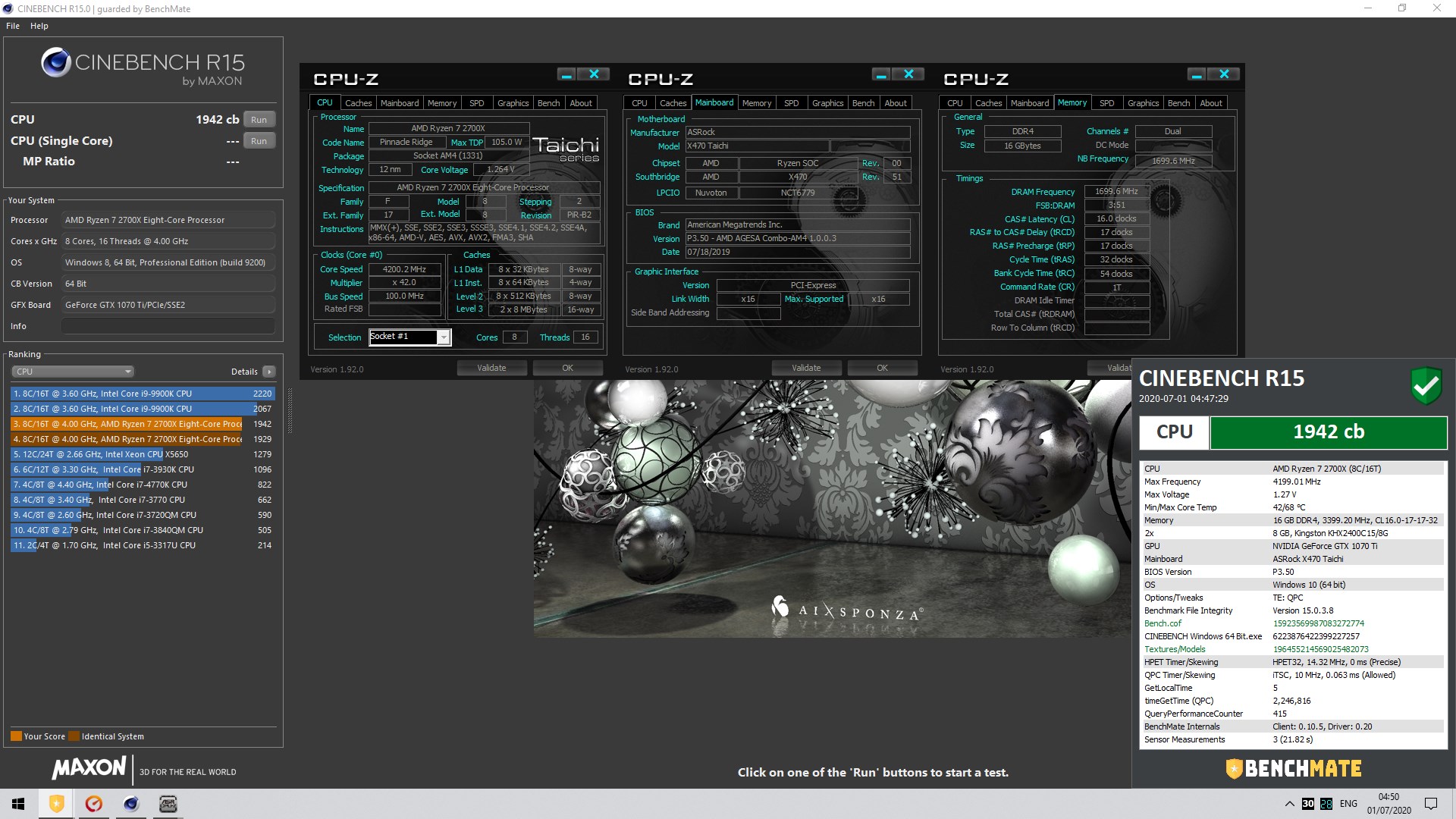Click the ENG language indicator
This screenshot has height=819, width=1456.
1348,804
